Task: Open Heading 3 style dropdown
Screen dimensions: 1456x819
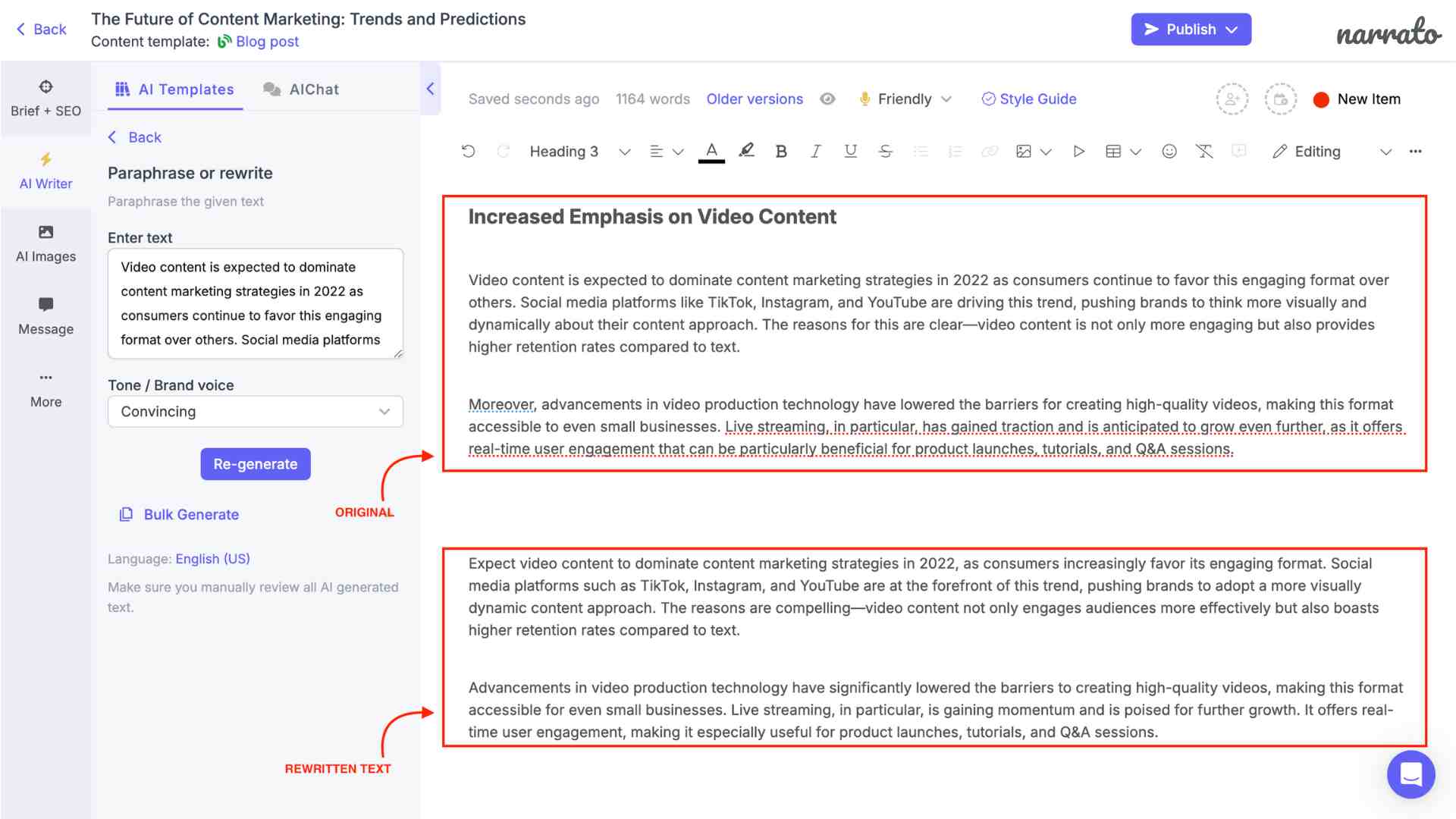Action: tap(580, 152)
